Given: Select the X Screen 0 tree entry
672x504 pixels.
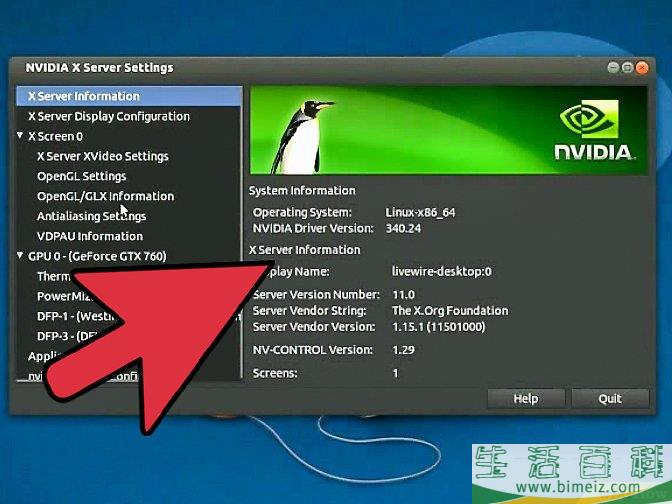Looking at the screenshot, I should pyautogui.click(x=55, y=136).
